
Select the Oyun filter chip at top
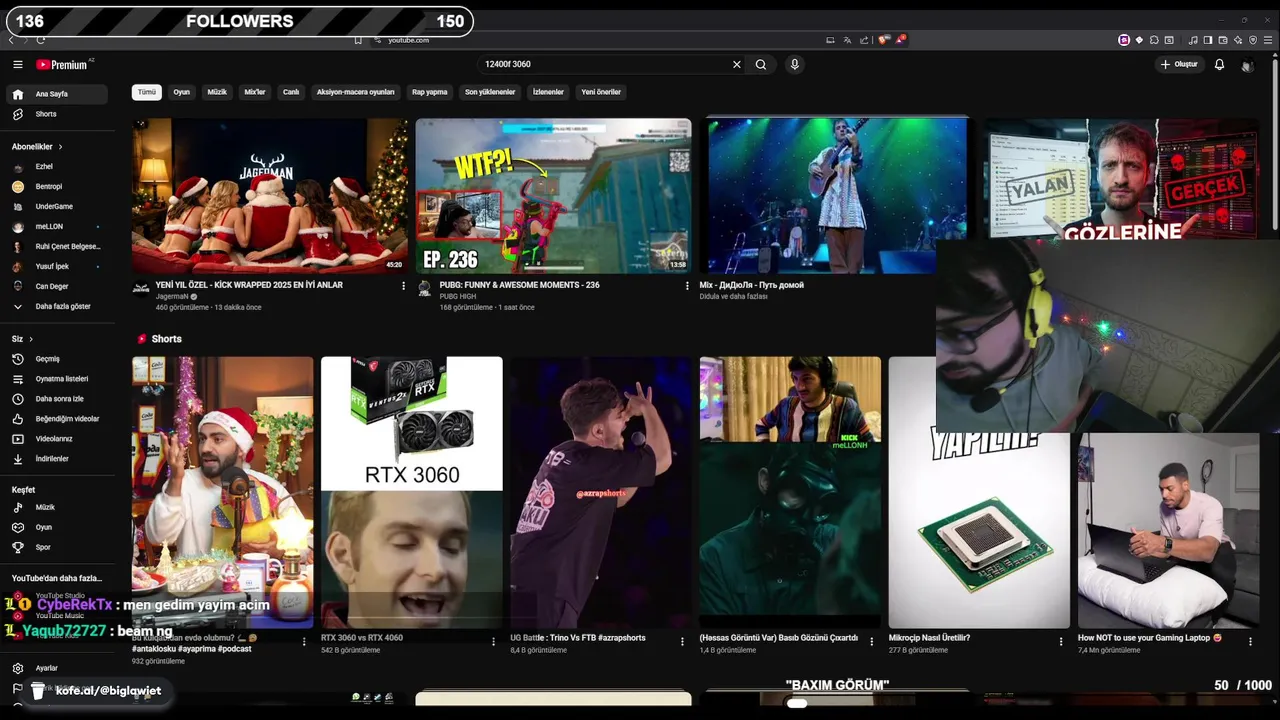[181, 92]
